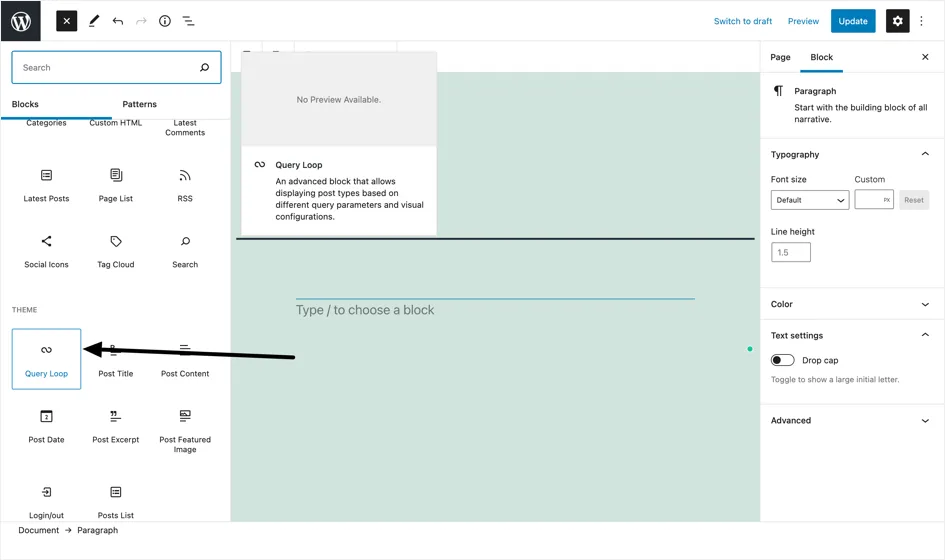Collapse the Typography section

851,154
